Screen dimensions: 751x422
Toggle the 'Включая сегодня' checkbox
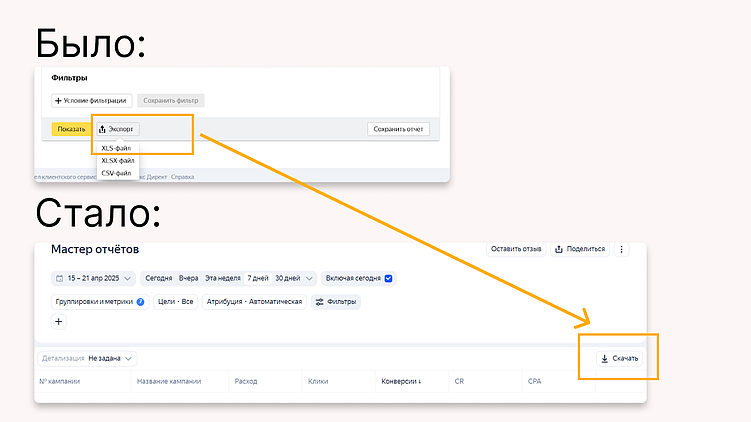click(388, 278)
